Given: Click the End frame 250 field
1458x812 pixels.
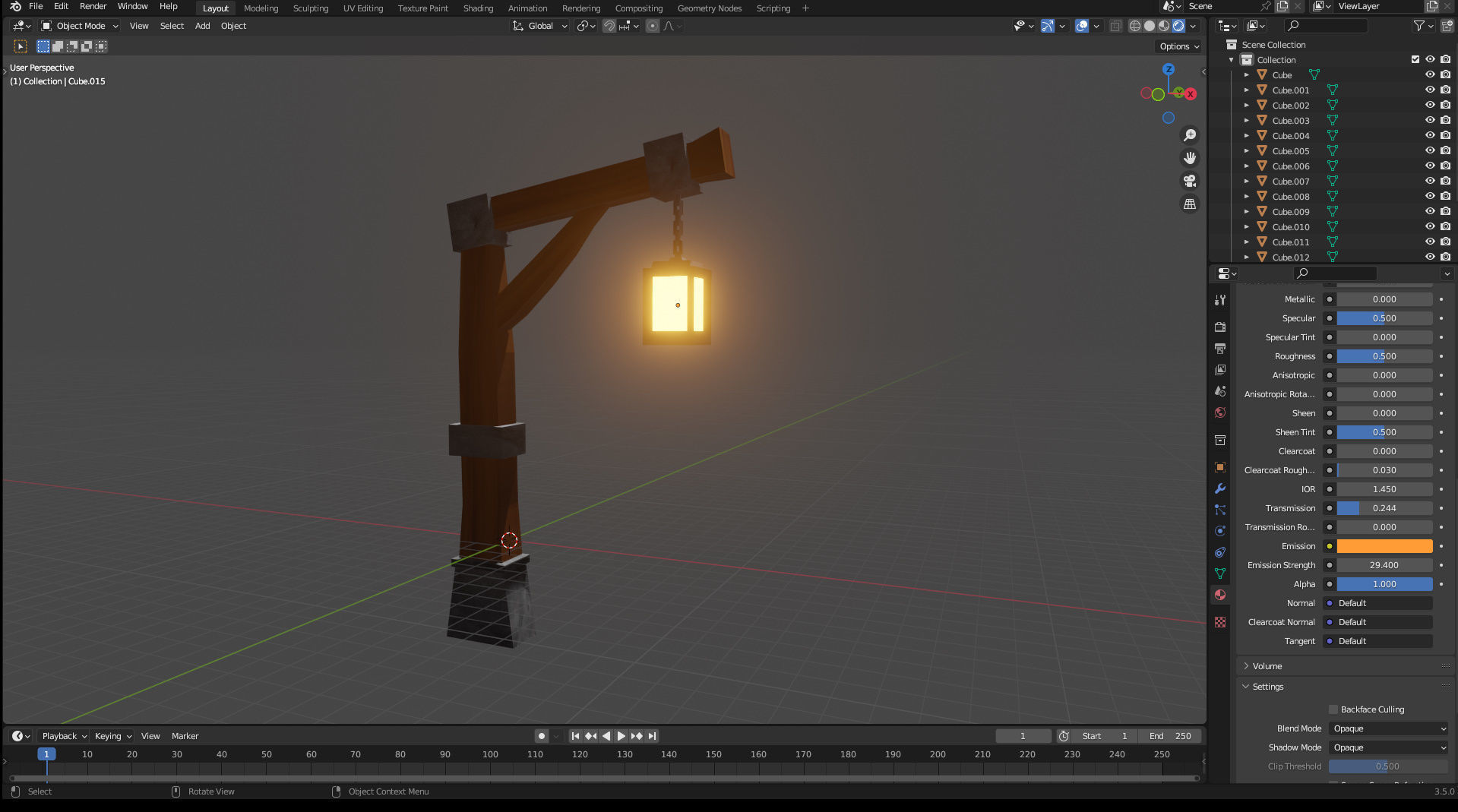Looking at the screenshot, I should [x=1170, y=736].
